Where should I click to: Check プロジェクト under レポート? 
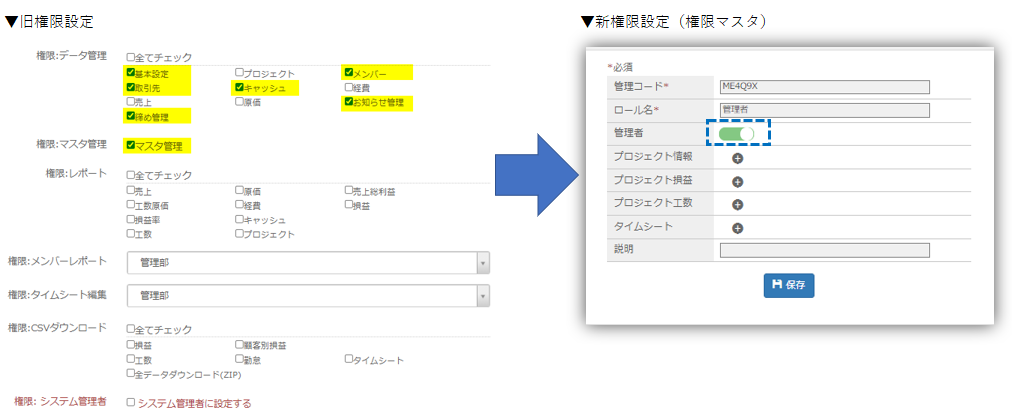coord(239,233)
